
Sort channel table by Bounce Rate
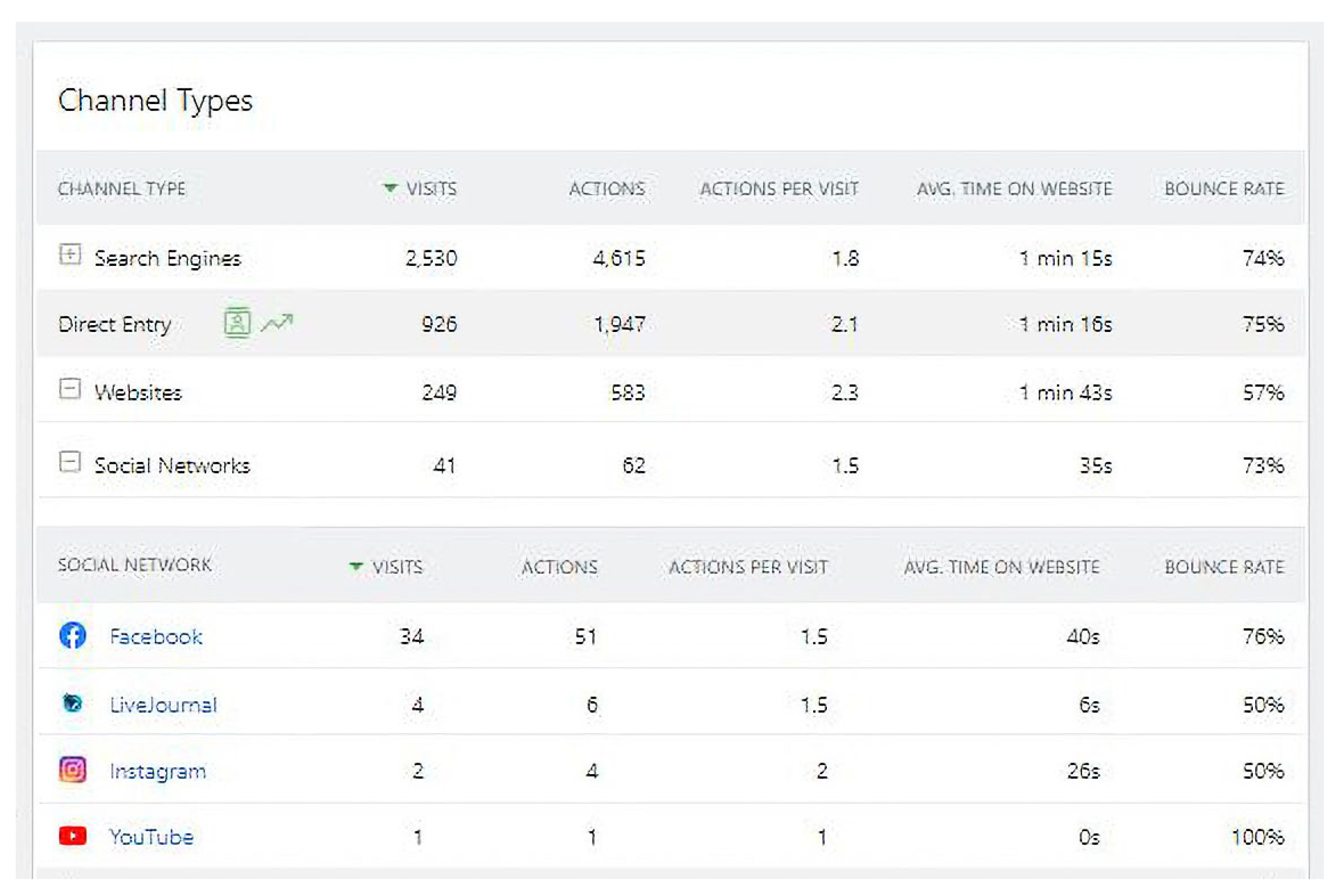[x=1224, y=188]
